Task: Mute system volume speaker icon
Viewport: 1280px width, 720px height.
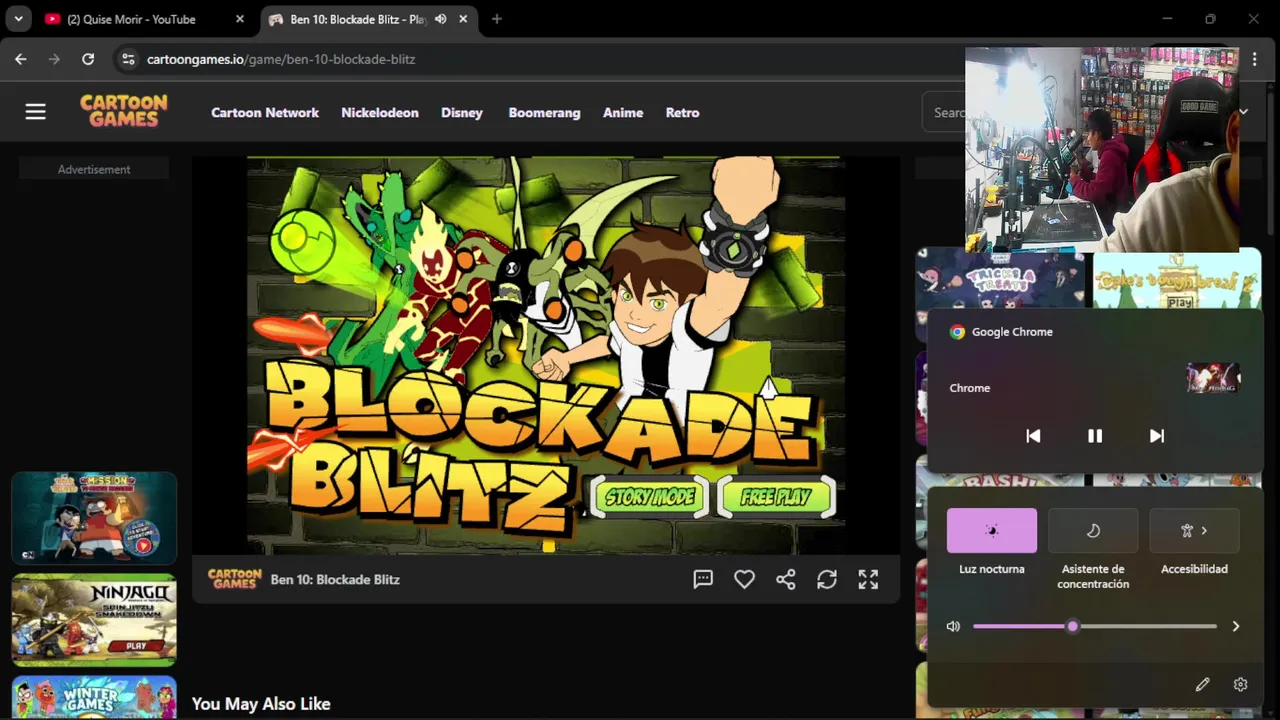Action: (x=953, y=626)
